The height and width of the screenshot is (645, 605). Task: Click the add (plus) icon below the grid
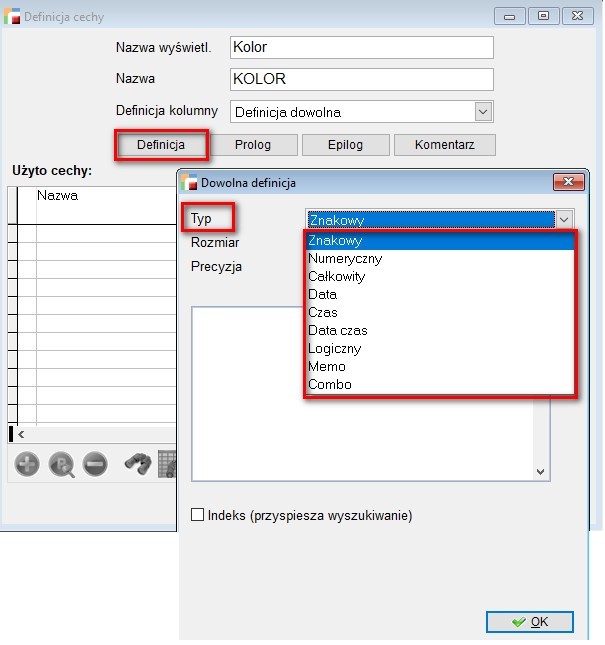(27, 464)
